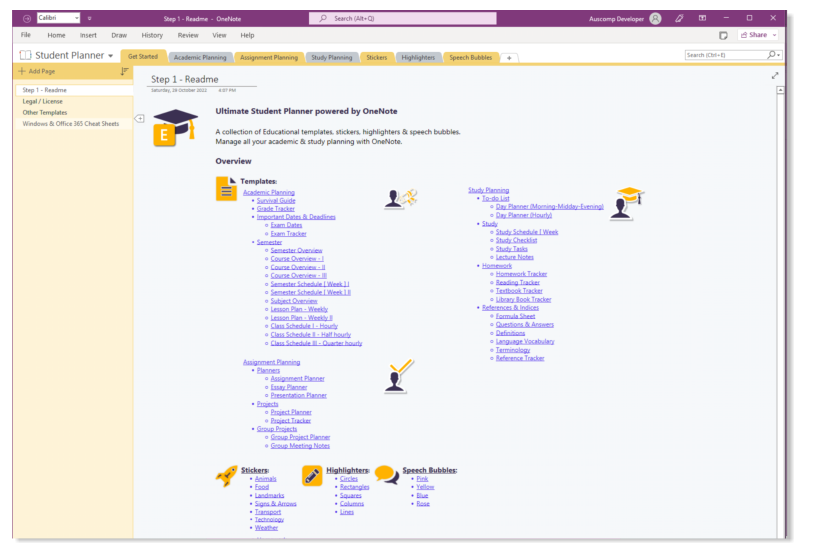Click the Auscomp Developer account avatar
The width and height of the screenshot is (820, 560).
pos(655,19)
